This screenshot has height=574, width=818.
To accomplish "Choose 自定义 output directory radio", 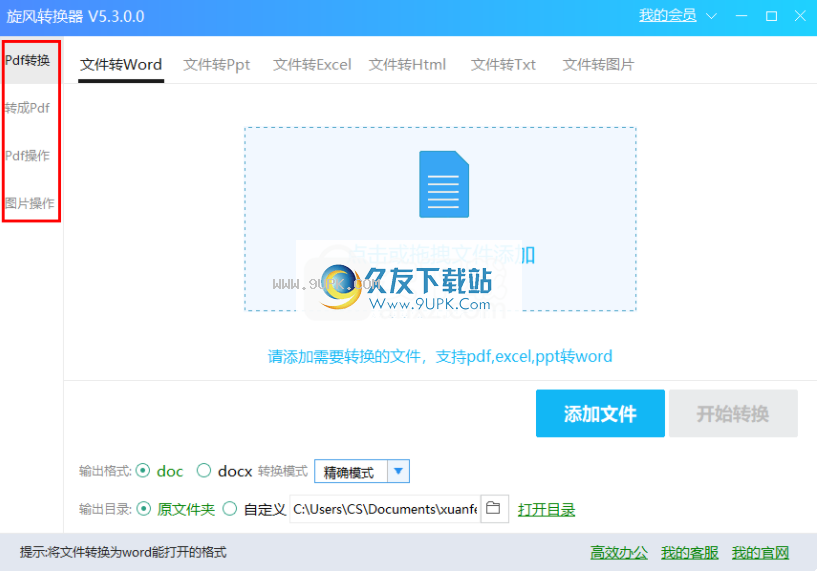I will click(x=230, y=509).
